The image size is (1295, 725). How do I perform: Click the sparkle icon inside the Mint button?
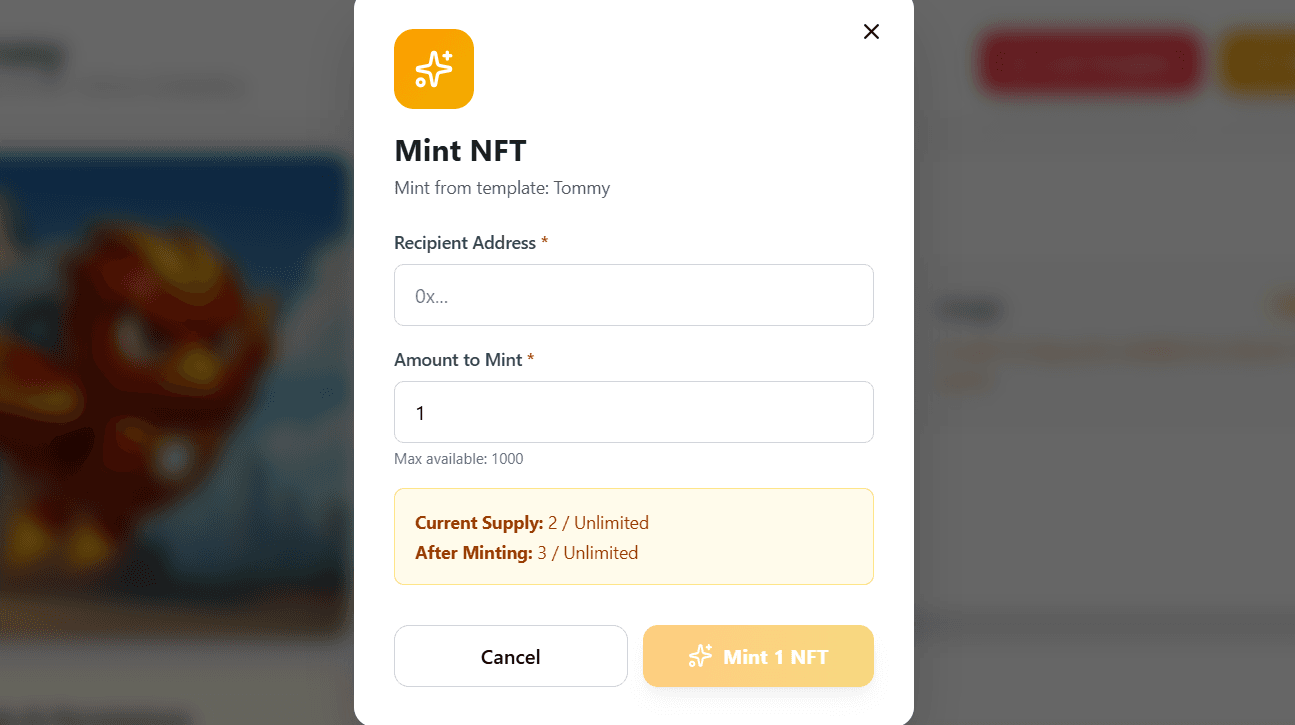tap(701, 656)
